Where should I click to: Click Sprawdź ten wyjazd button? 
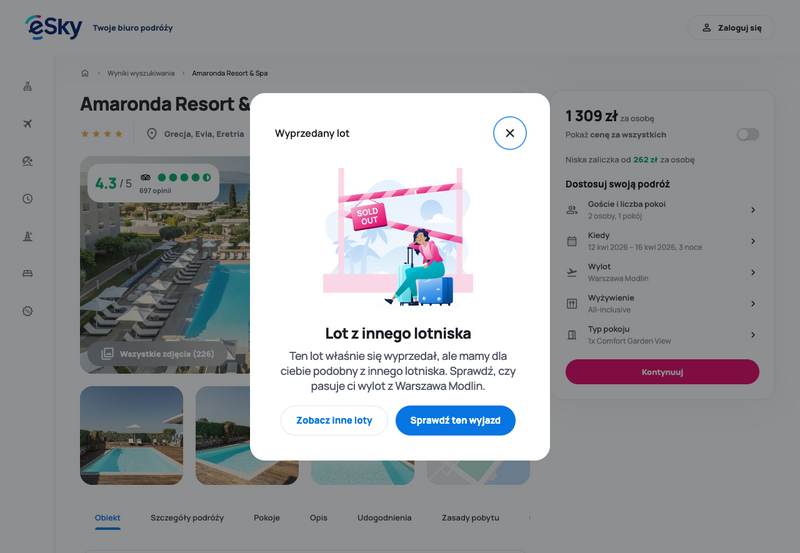tap(455, 420)
